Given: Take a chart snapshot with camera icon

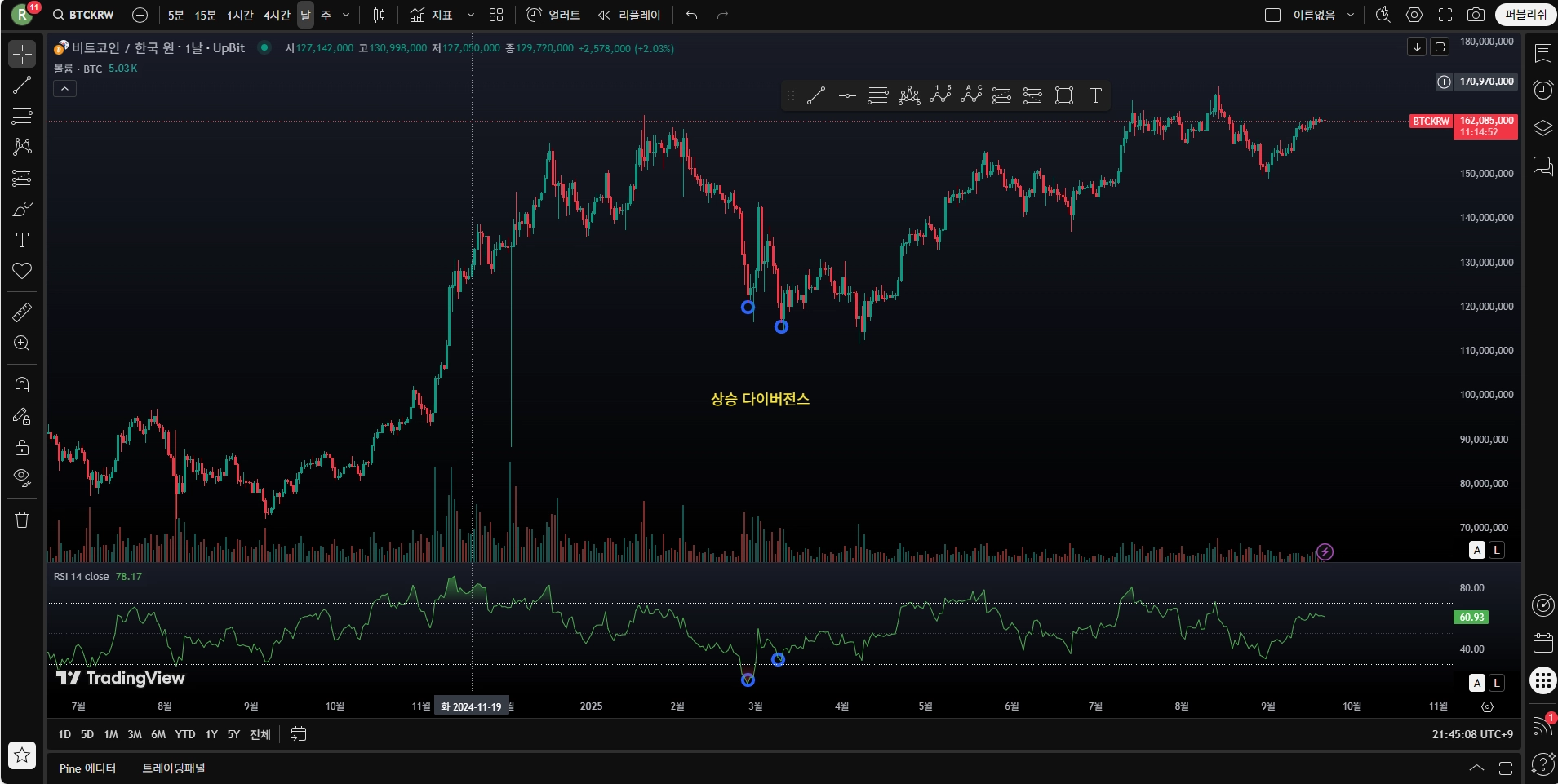Looking at the screenshot, I should (1476, 15).
